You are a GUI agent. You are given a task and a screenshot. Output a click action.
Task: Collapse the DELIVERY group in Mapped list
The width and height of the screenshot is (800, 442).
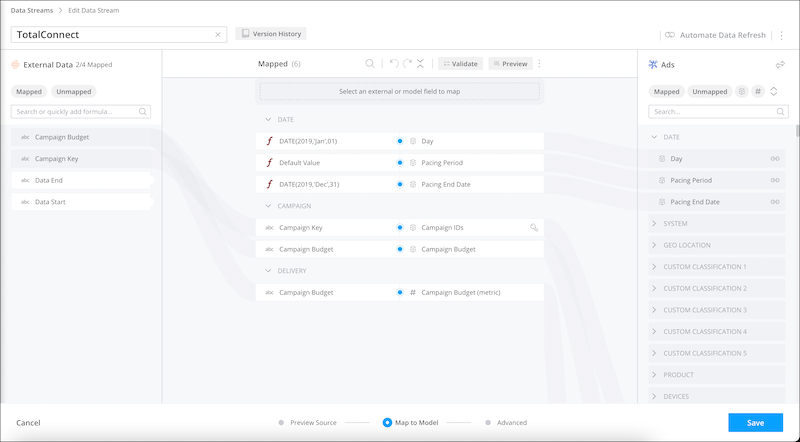[268, 271]
